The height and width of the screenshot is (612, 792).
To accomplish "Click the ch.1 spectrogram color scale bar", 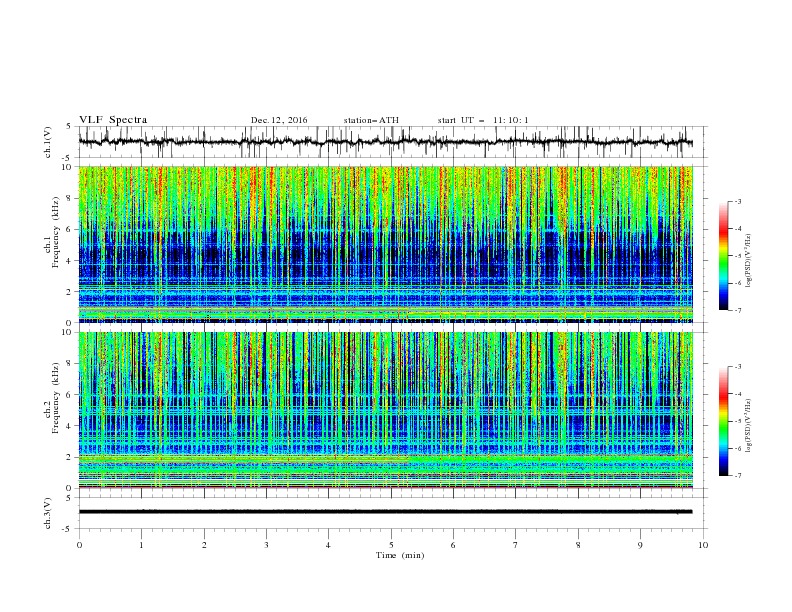I will tap(723, 256).
